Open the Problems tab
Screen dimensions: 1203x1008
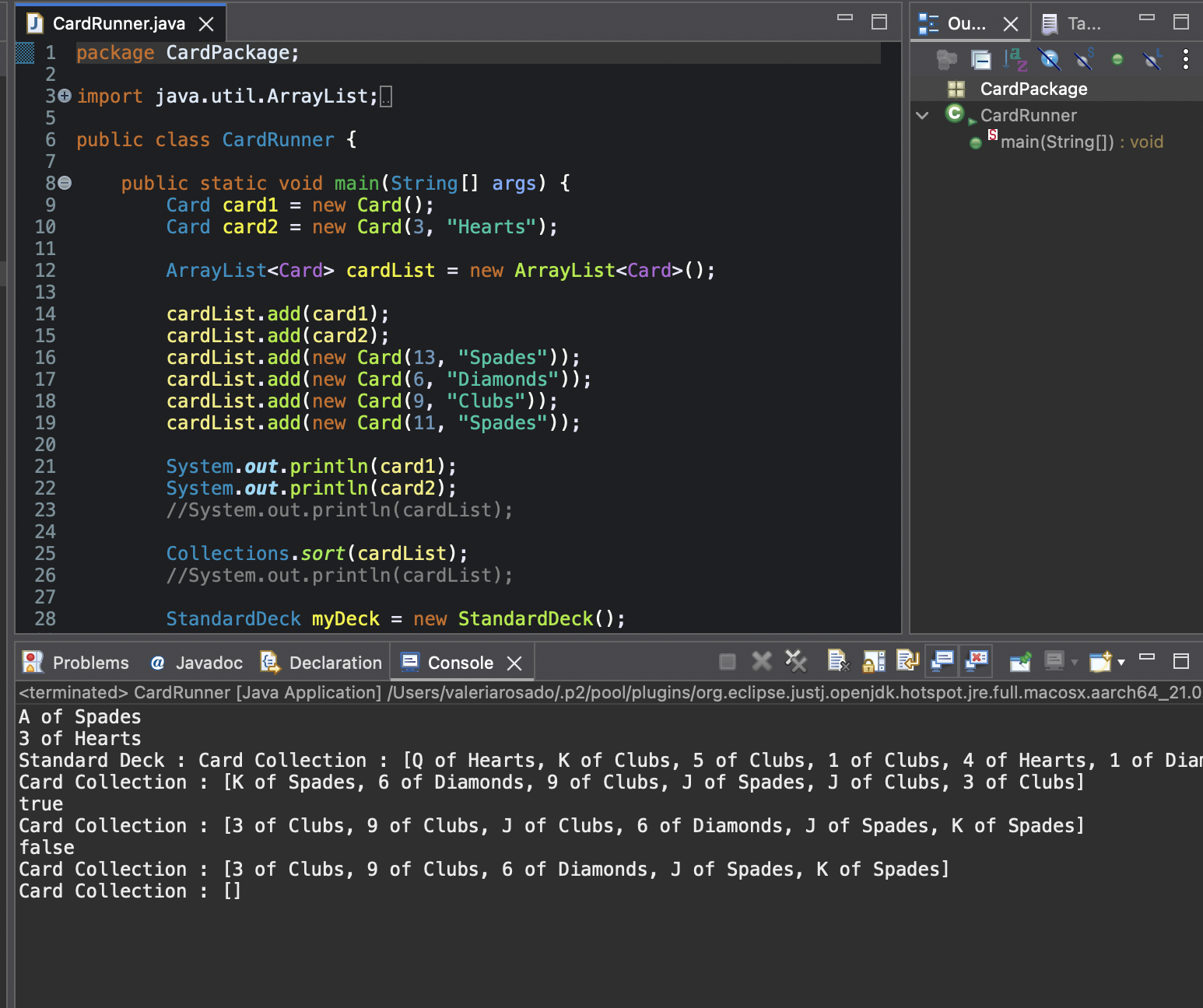click(x=76, y=663)
